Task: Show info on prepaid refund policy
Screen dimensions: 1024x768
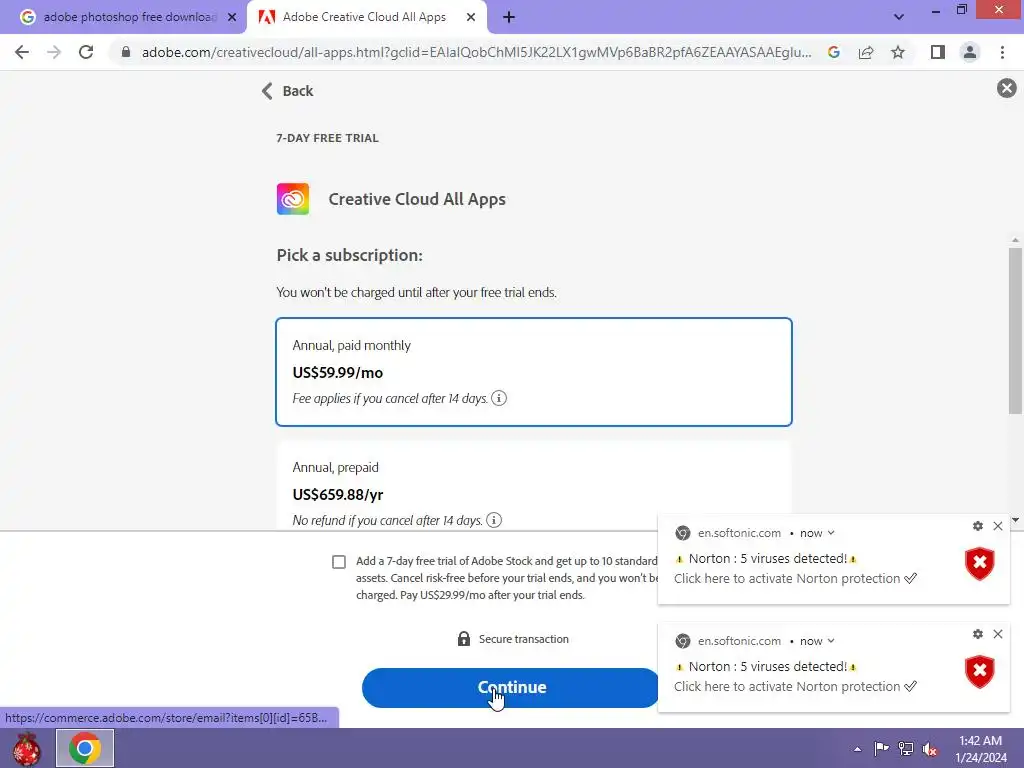Action: click(494, 520)
